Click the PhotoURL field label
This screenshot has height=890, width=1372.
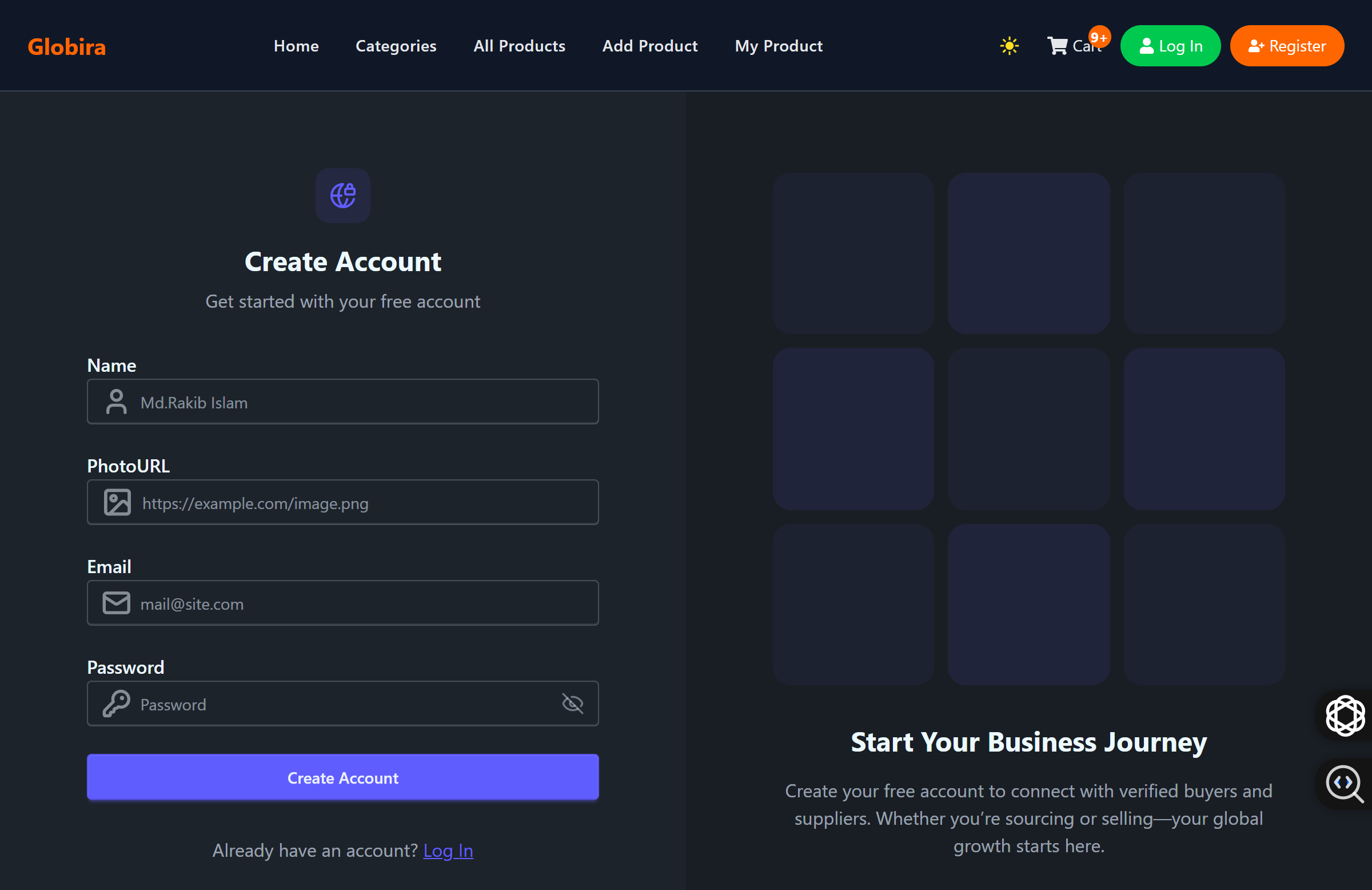coord(128,466)
